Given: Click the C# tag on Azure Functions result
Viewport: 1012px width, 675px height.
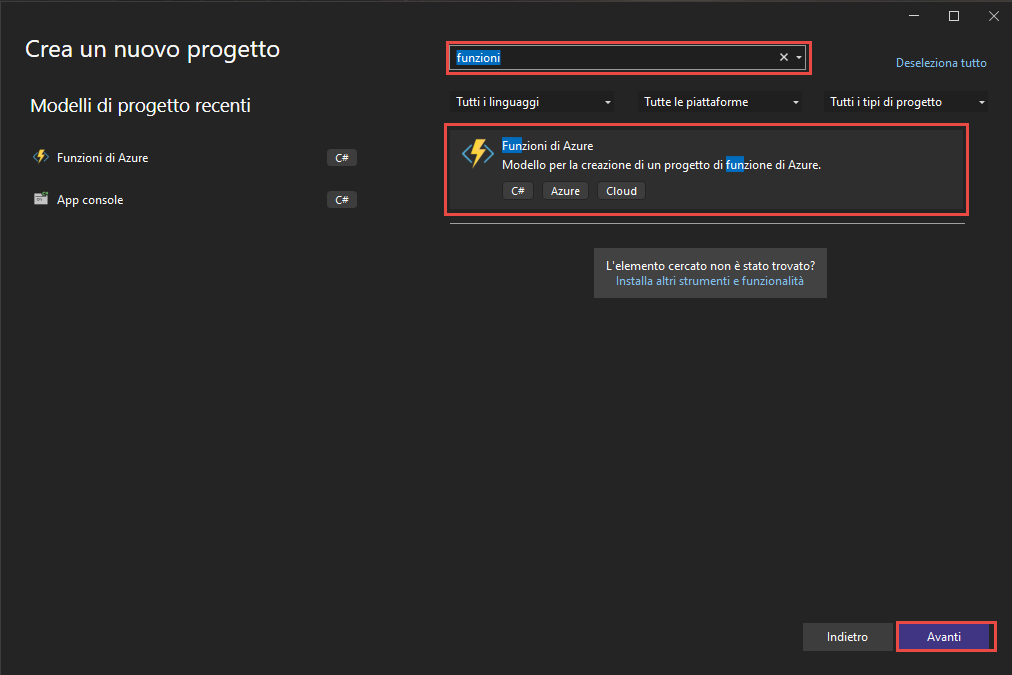Looking at the screenshot, I should coord(518,191).
